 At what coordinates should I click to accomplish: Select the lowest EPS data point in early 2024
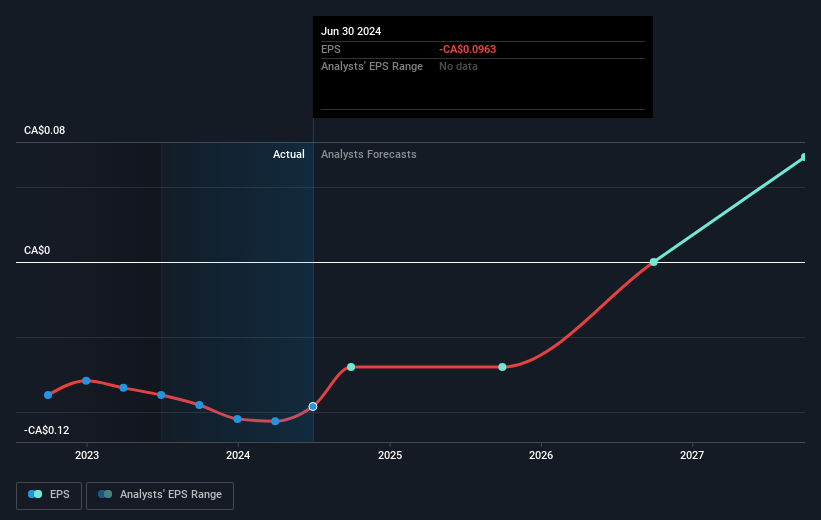(x=275, y=421)
